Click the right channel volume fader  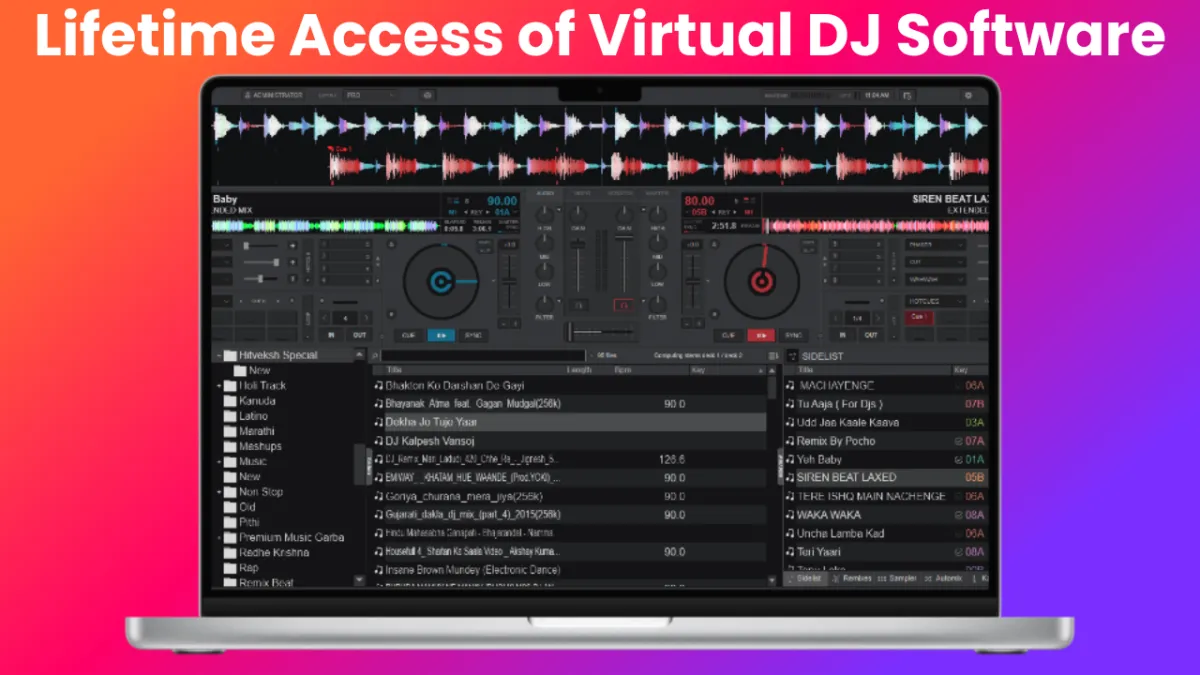tap(623, 263)
